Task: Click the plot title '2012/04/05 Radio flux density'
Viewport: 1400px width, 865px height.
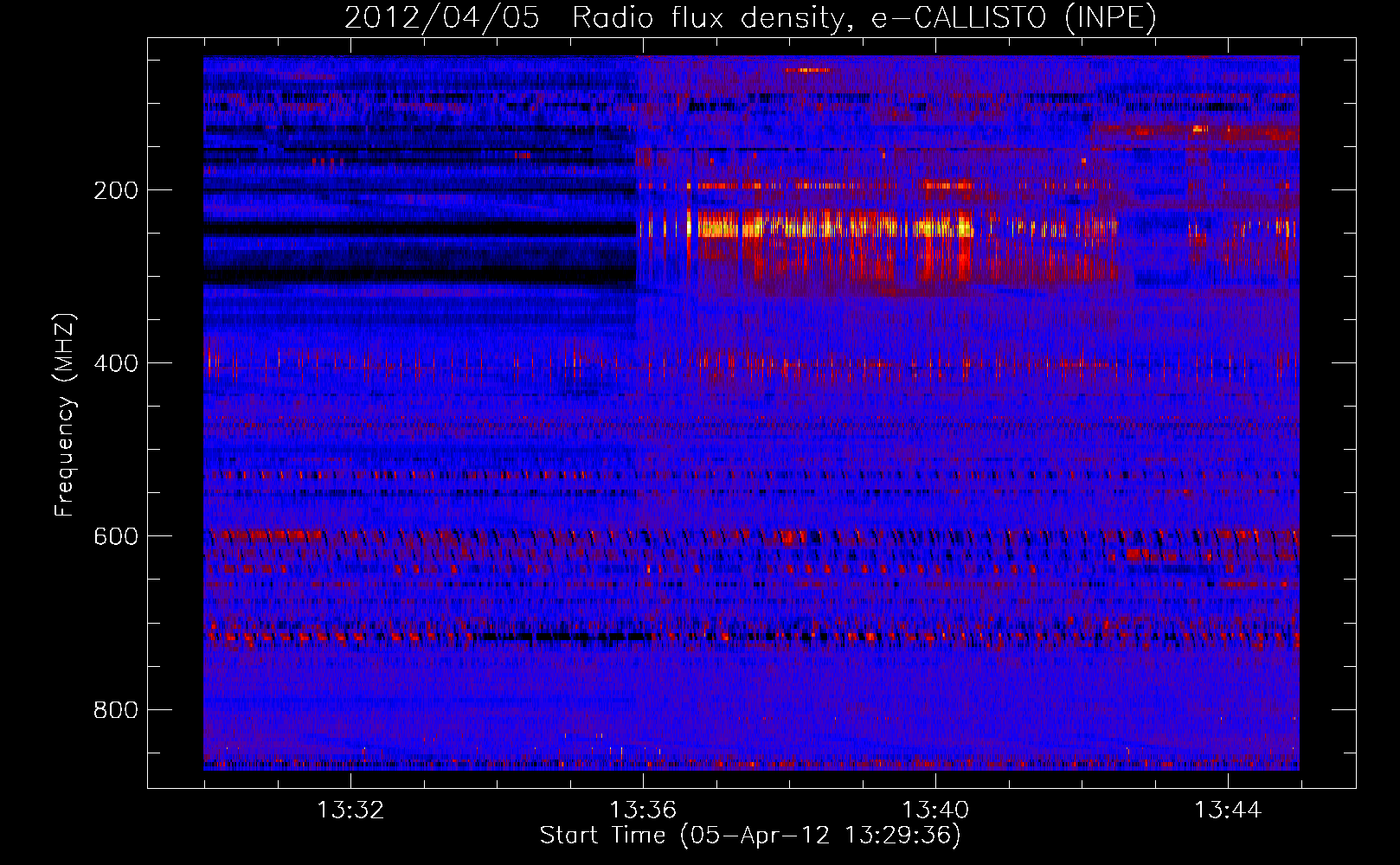Action: [750, 18]
